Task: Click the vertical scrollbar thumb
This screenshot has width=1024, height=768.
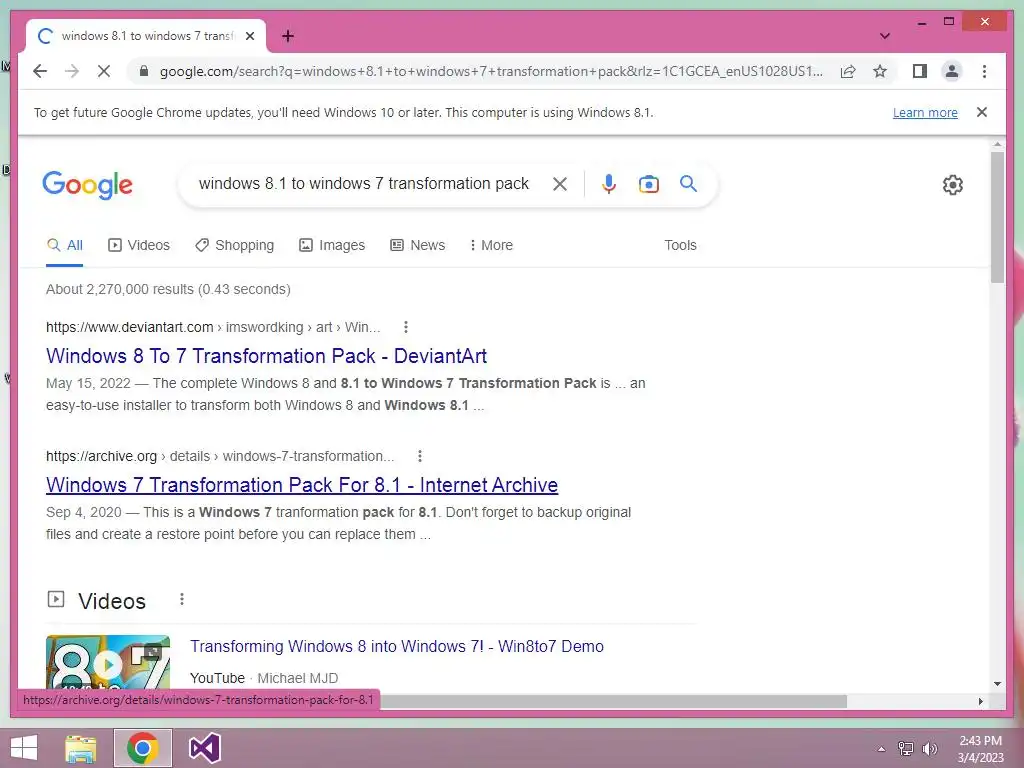Action: 997,217
